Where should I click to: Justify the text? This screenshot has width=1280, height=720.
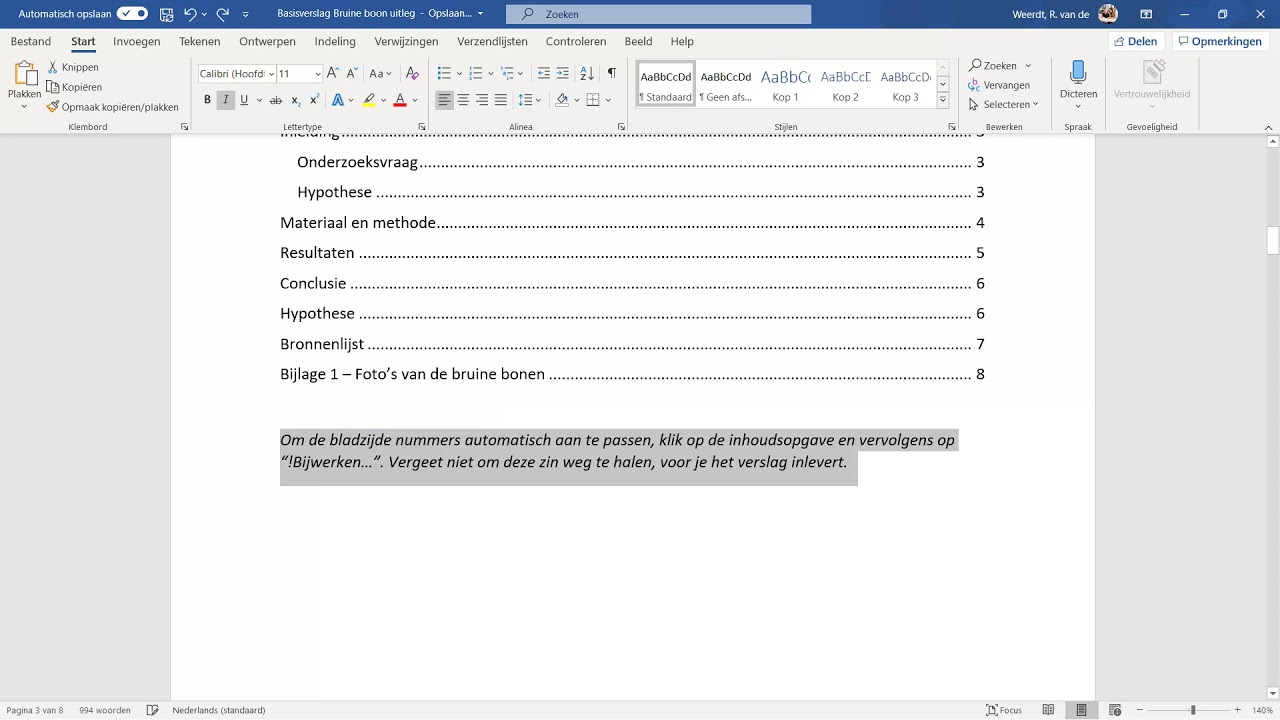[x=500, y=100]
